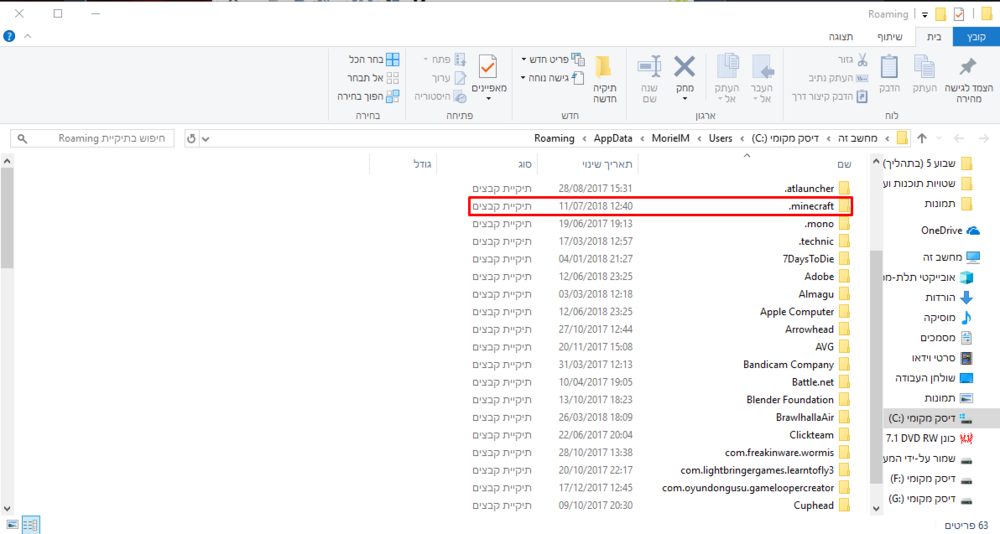
Task: Click the Pin to Quick access icon
Action: [967, 68]
